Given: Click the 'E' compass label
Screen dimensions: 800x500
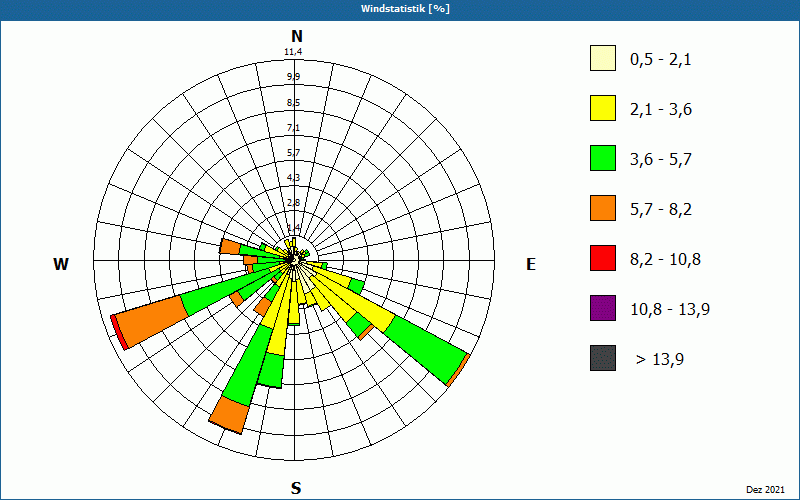Looking at the screenshot, I should coord(531,264).
